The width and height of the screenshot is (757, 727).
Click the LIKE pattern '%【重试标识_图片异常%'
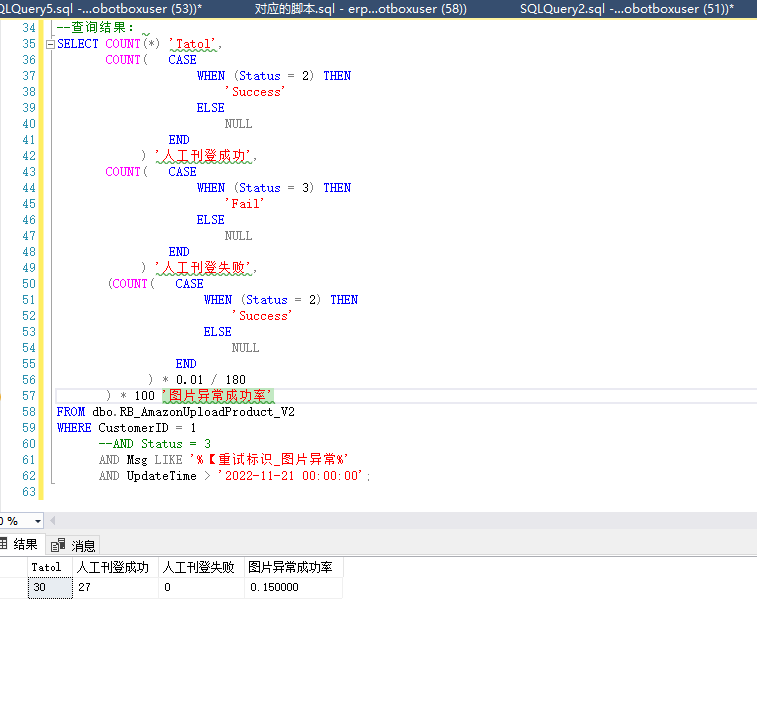pos(269,460)
